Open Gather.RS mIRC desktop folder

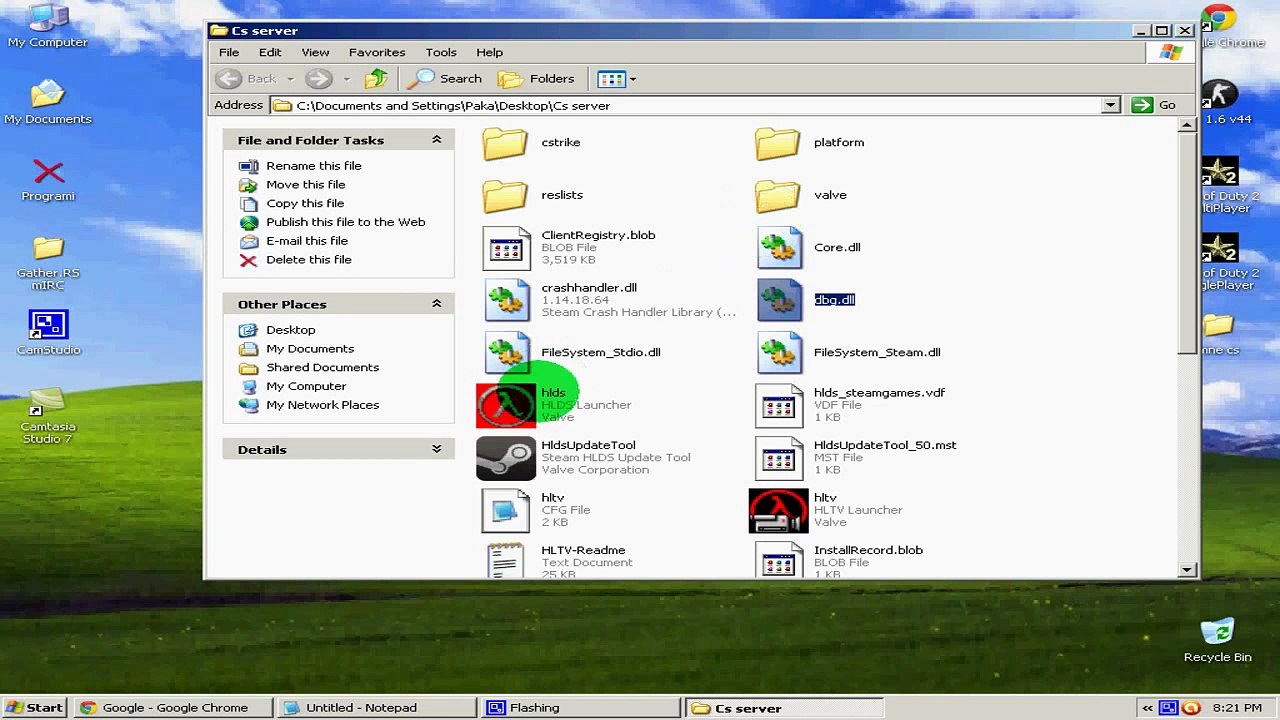pyautogui.click(x=48, y=262)
